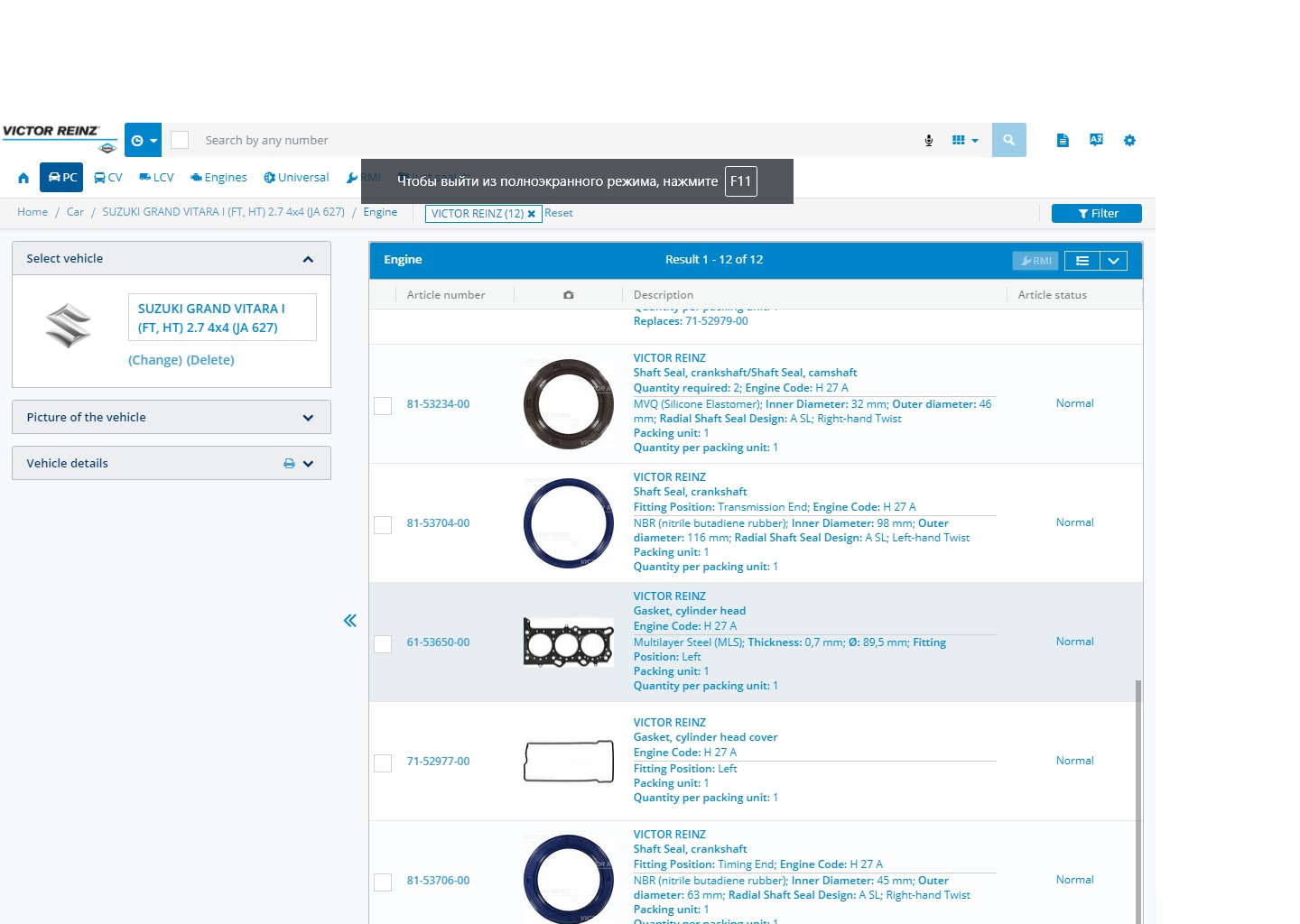Screen dimensions: 1300x924
Task: Expand the Vehicle details panel
Action: point(308,464)
